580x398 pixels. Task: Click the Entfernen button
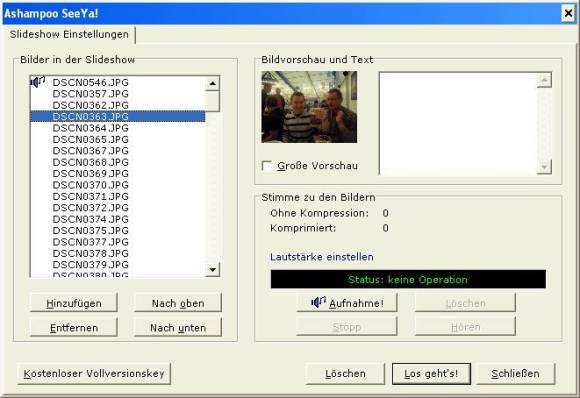(x=74, y=327)
